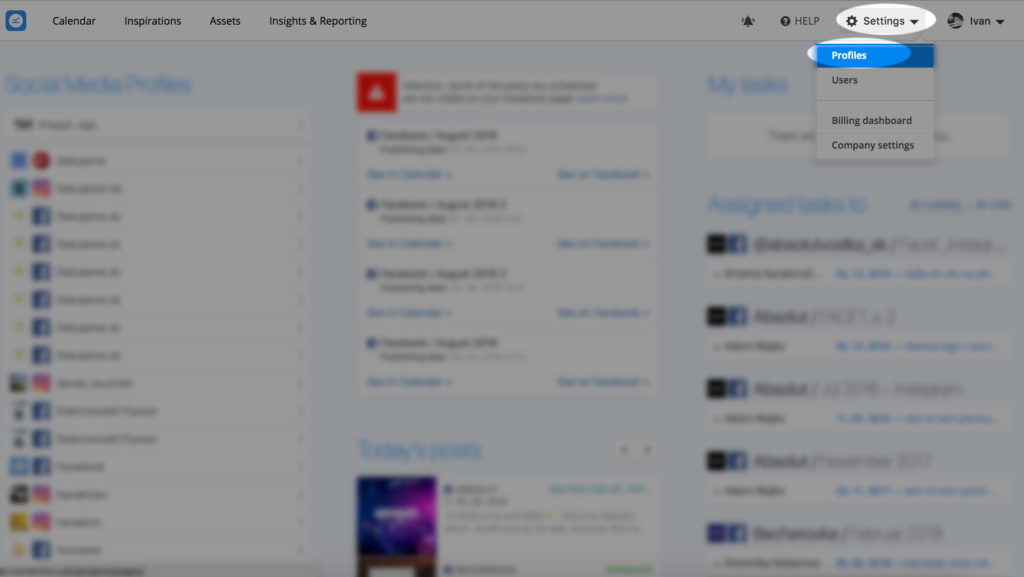Click the HELP link

(x=799, y=21)
